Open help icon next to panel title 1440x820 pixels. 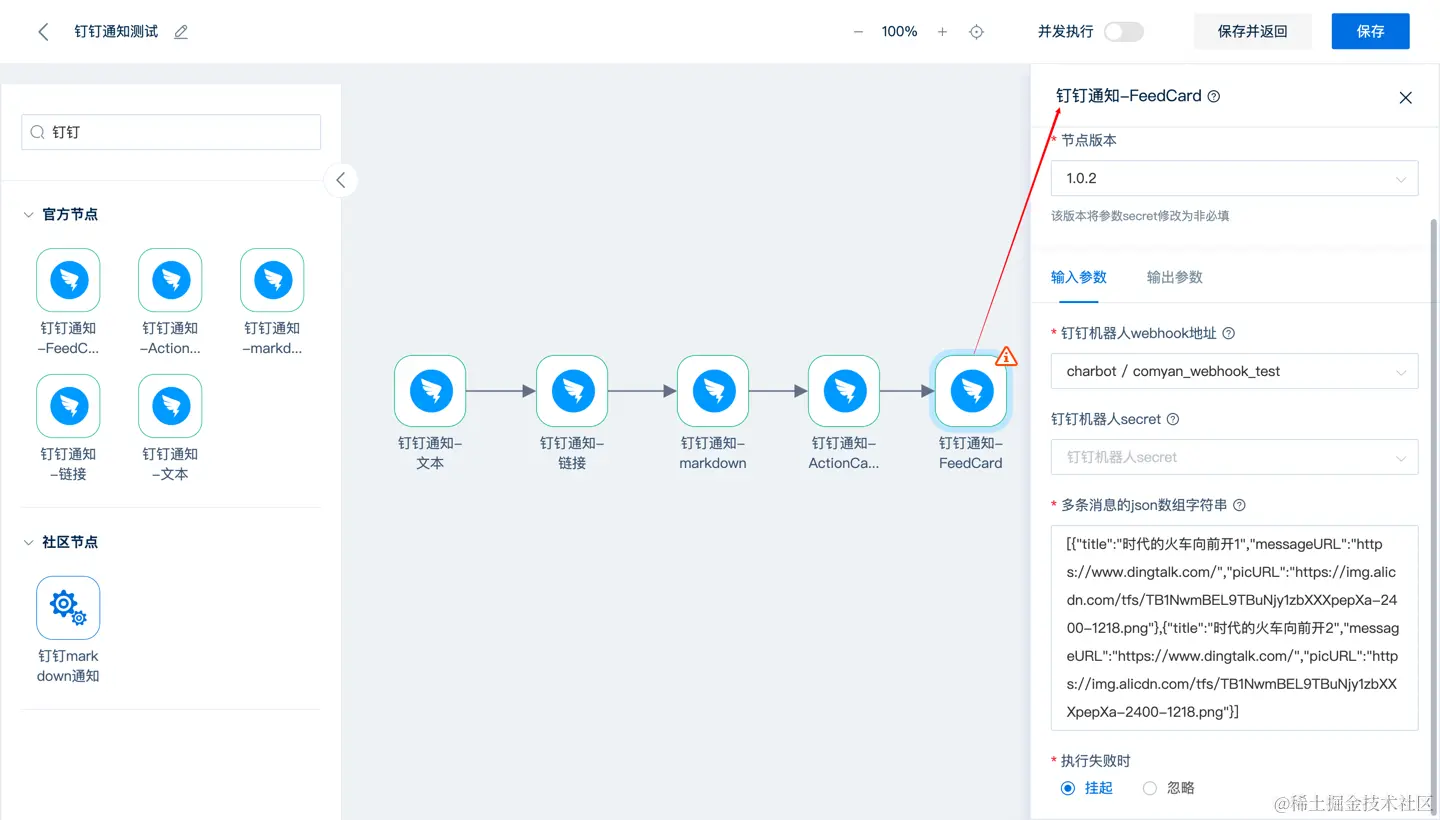(1214, 97)
